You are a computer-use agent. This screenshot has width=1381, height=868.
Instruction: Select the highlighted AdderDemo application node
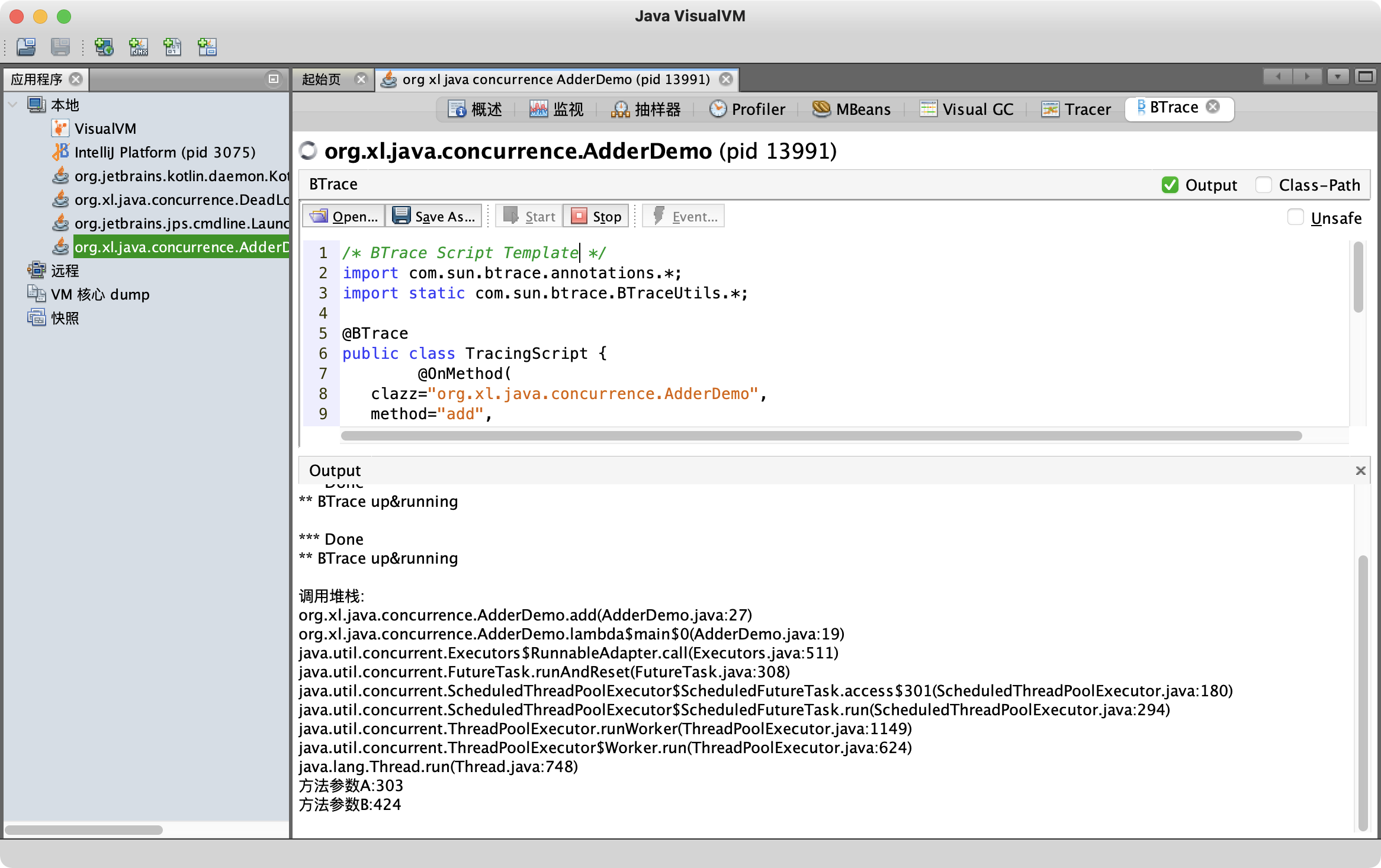181,247
